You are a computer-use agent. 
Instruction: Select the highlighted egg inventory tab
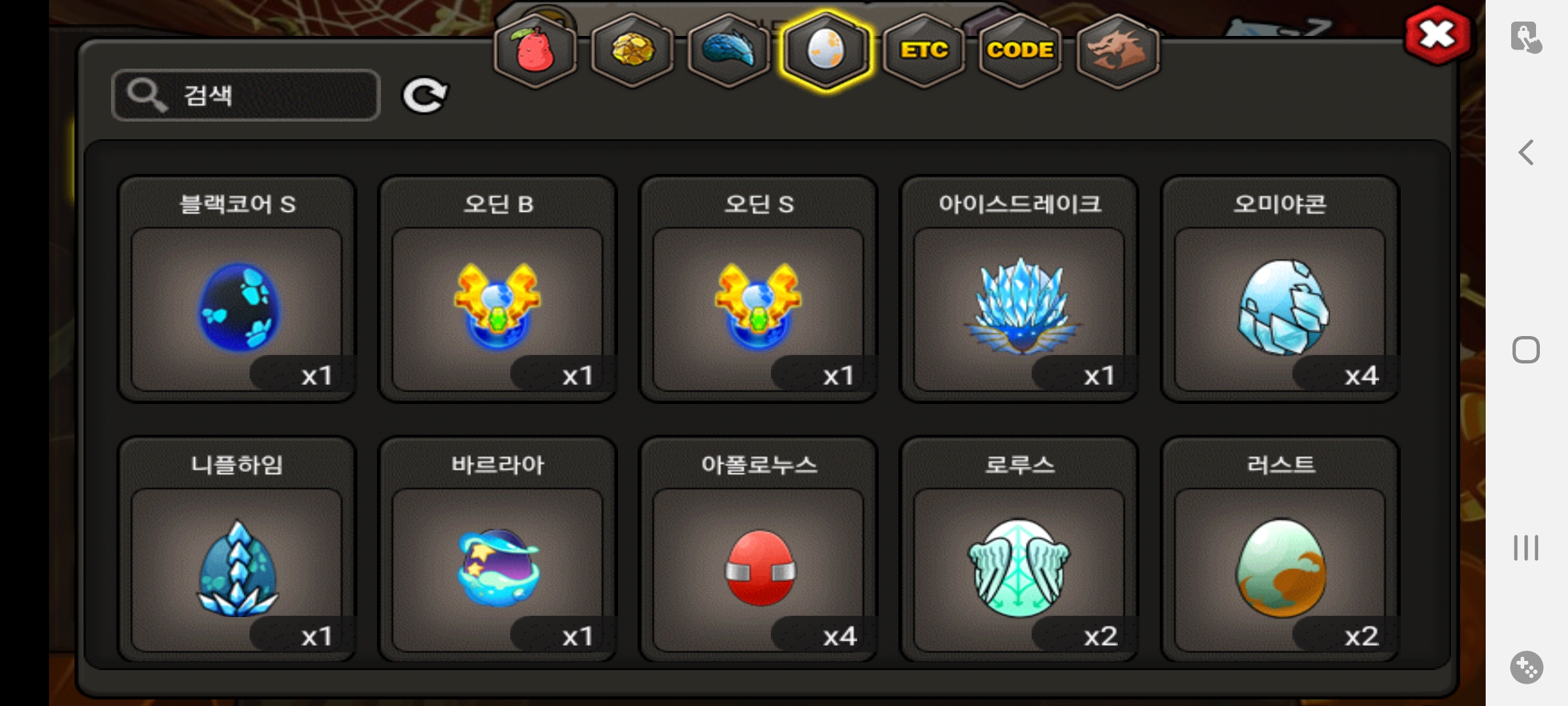(826, 50)
